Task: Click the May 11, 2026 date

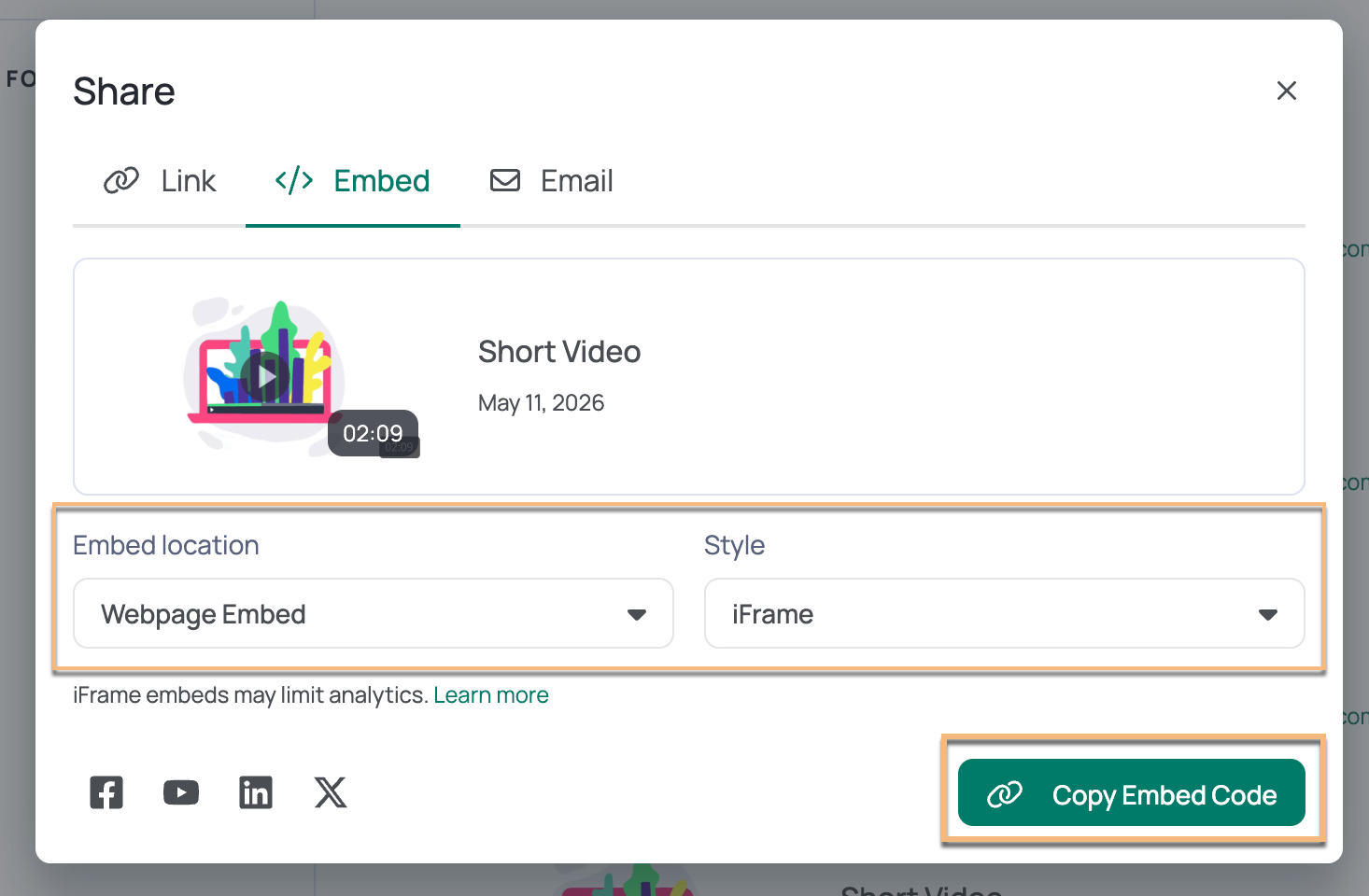Action: coord(542,402)
